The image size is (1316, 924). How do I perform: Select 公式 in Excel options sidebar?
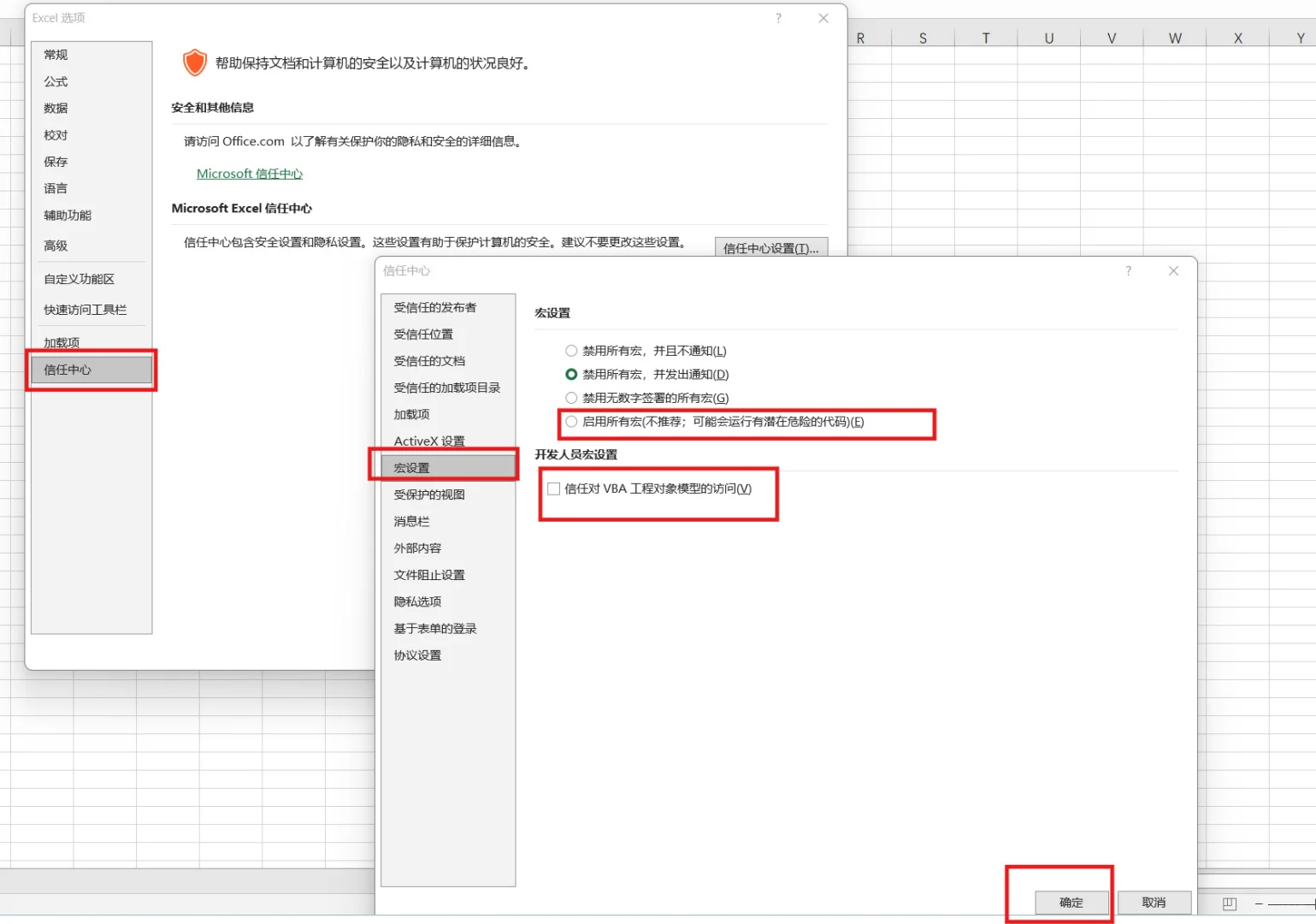coord(91,82)
